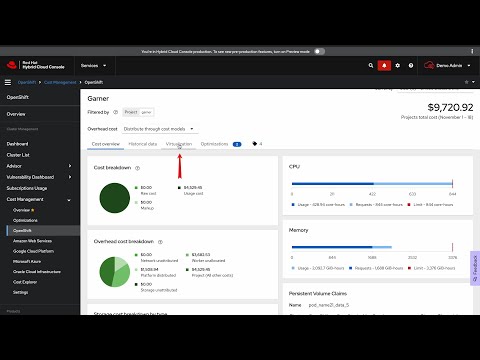Screen dimensions: 480x360
Task: Toggle the hamburger navigation menu
Action: [x=8, y=82]
